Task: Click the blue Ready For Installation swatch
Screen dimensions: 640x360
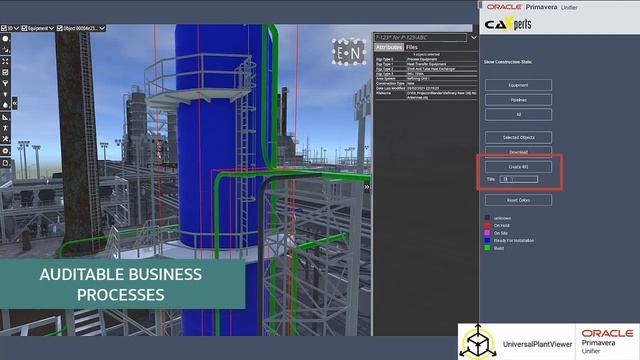Action: (x=487, y=240)
